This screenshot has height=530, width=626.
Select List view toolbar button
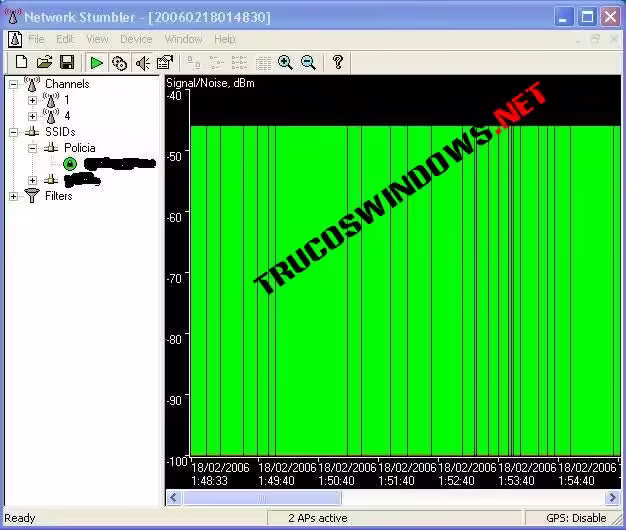pyautogui.click(x=239, y=63)
